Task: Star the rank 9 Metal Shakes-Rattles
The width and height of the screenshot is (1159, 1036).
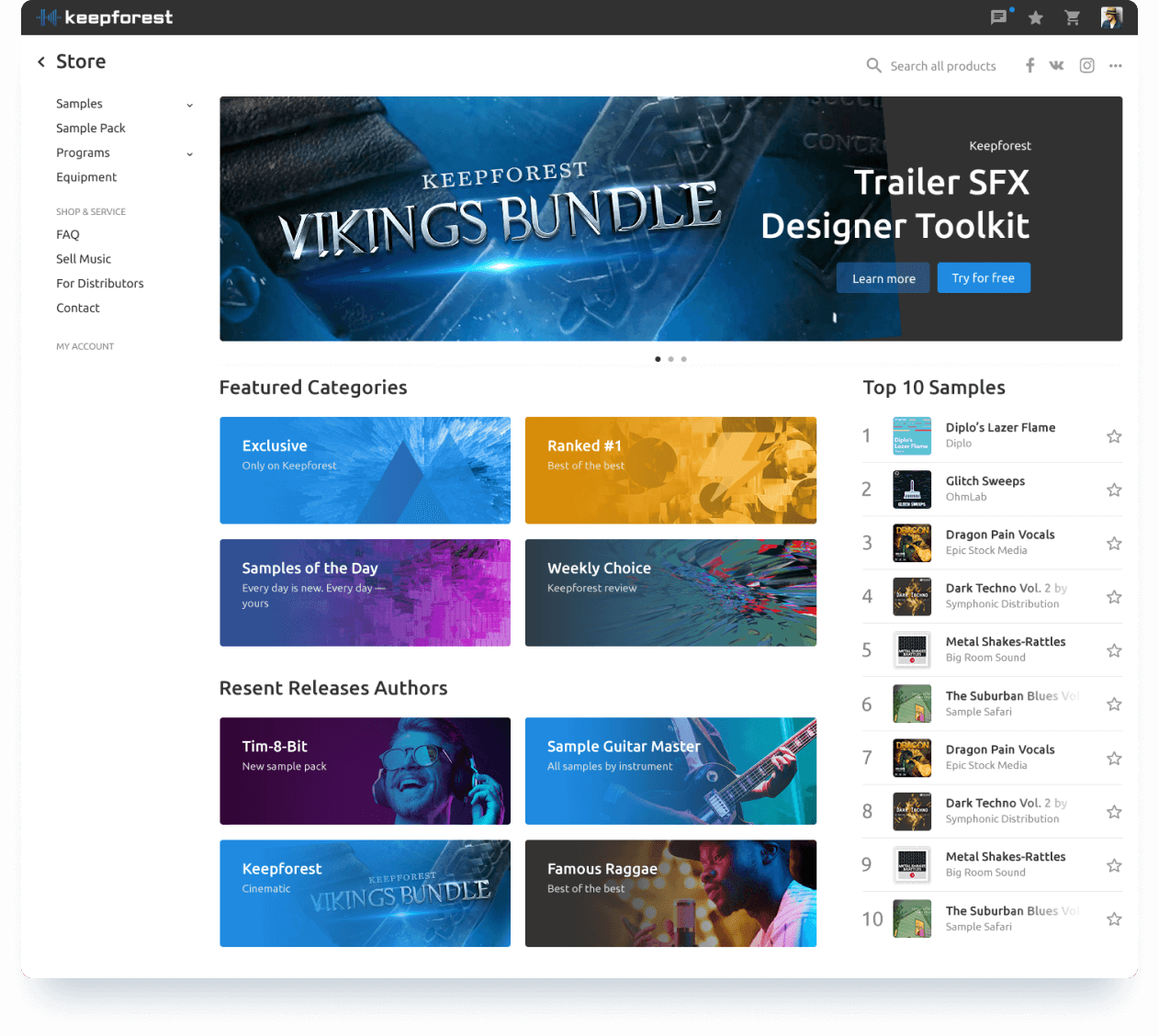Action: pyautogui.click(x=1114, y=865)
